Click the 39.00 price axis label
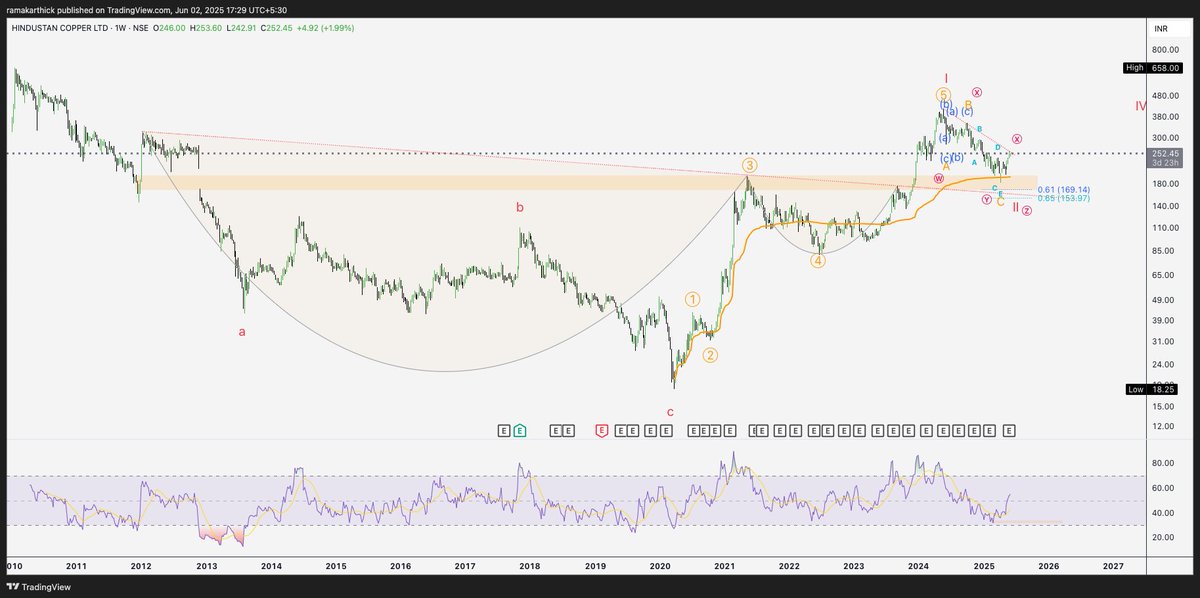 point(1161,321)
